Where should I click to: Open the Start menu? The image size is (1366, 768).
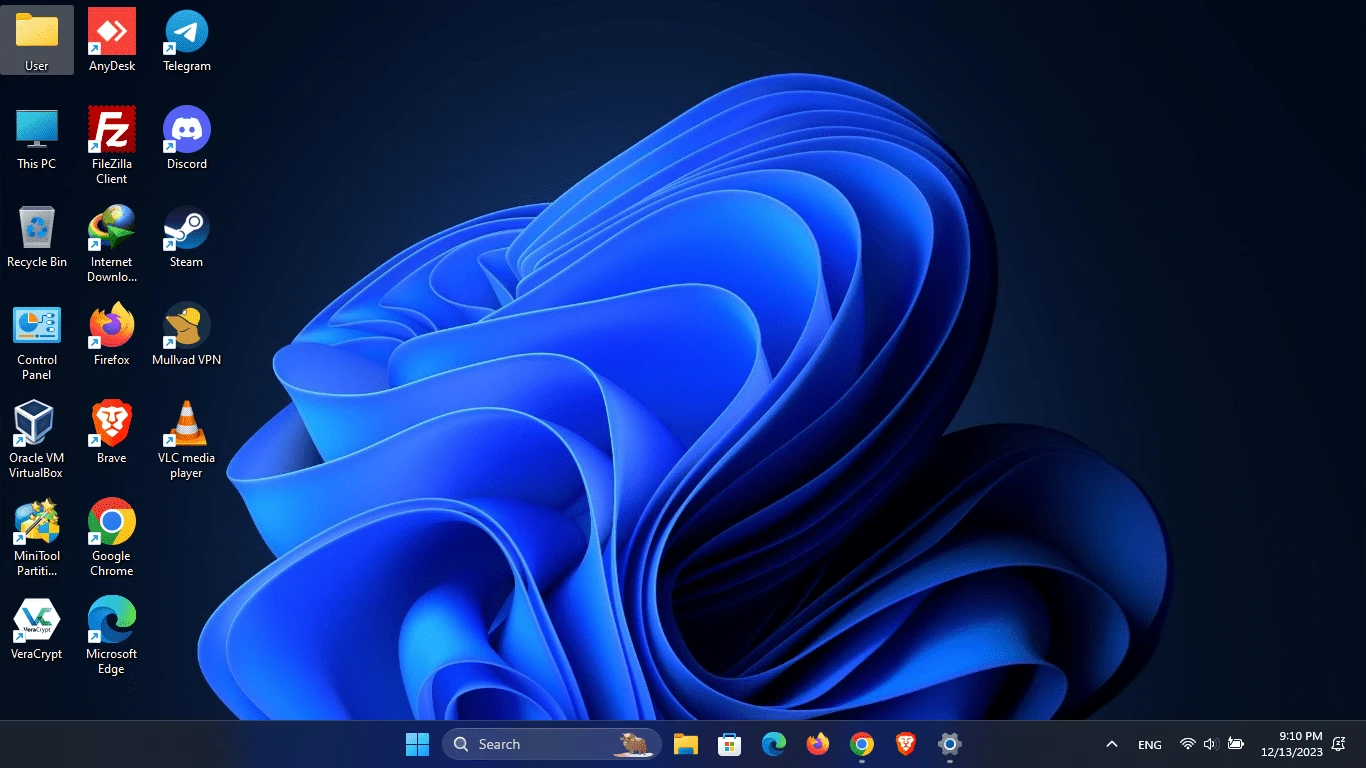pos(417,744)
